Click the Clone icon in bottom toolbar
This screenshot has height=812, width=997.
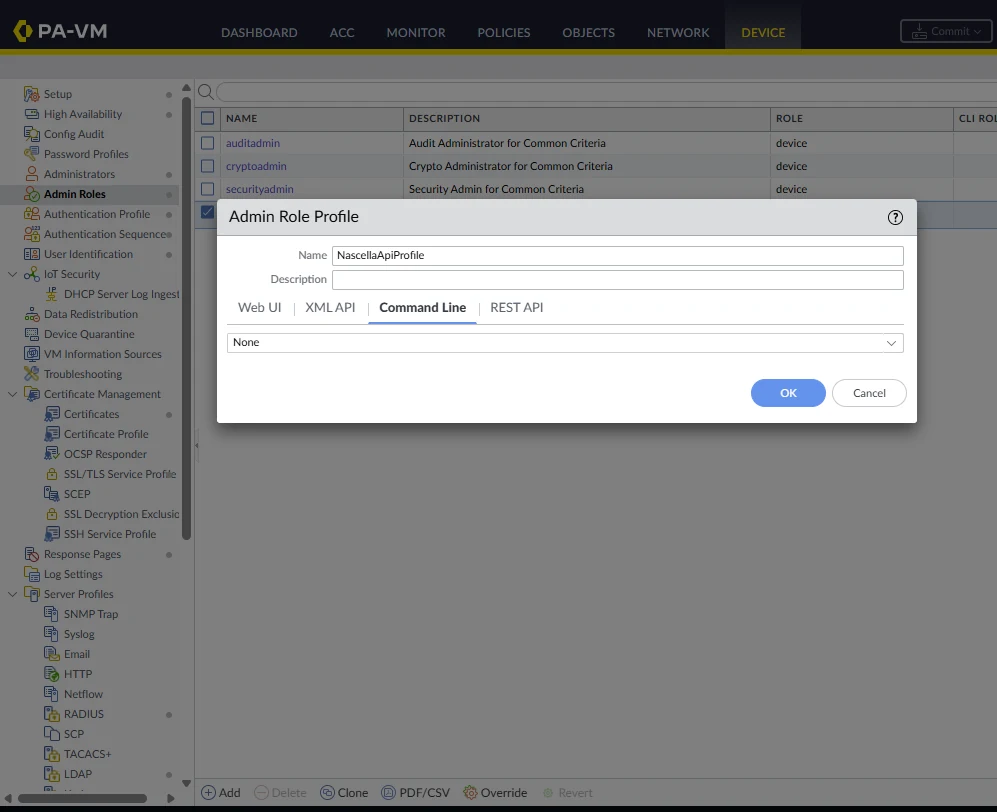point(327,793)
